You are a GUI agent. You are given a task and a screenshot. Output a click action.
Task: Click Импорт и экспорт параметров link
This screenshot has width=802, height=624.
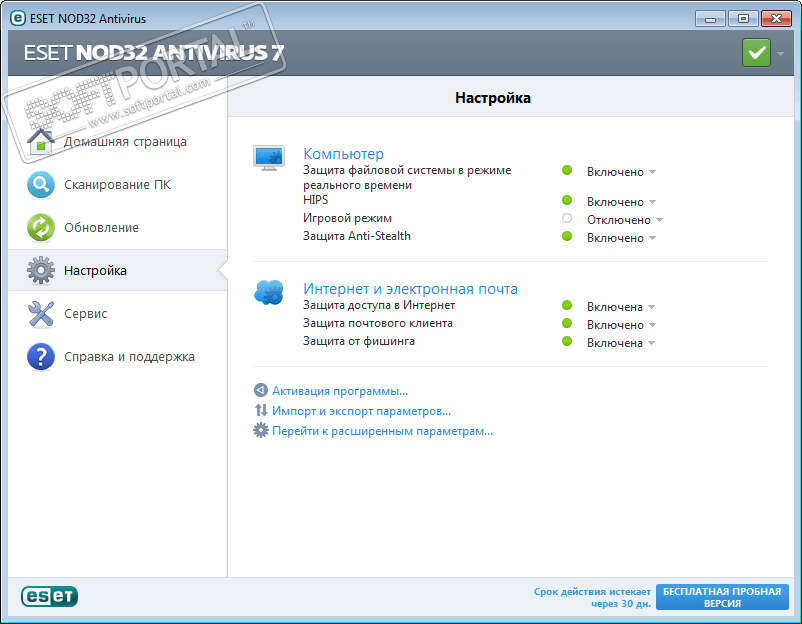tap(361, 411)
